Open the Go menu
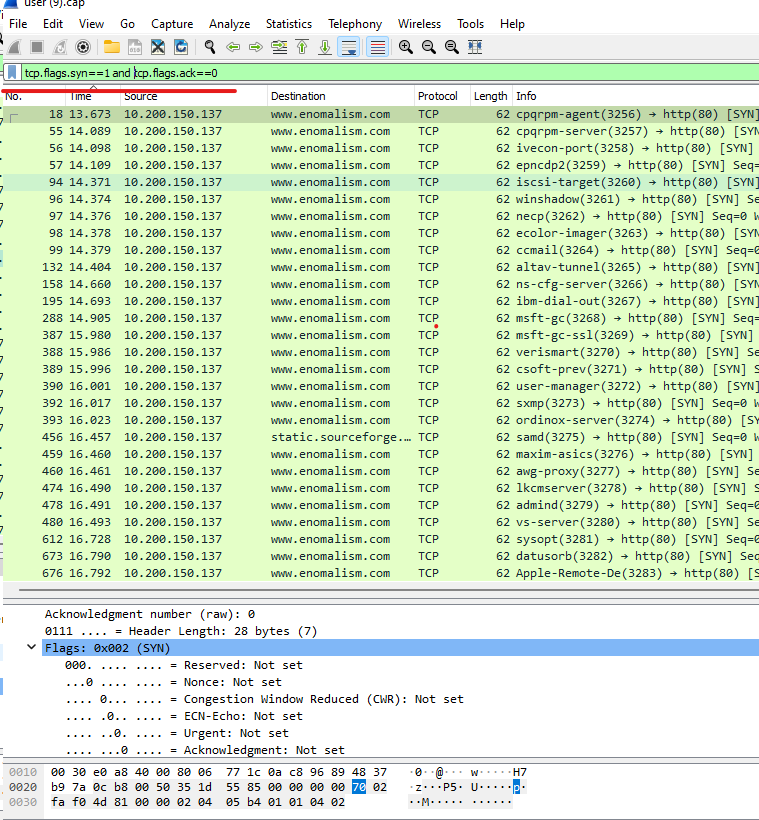 pos(127,24)
